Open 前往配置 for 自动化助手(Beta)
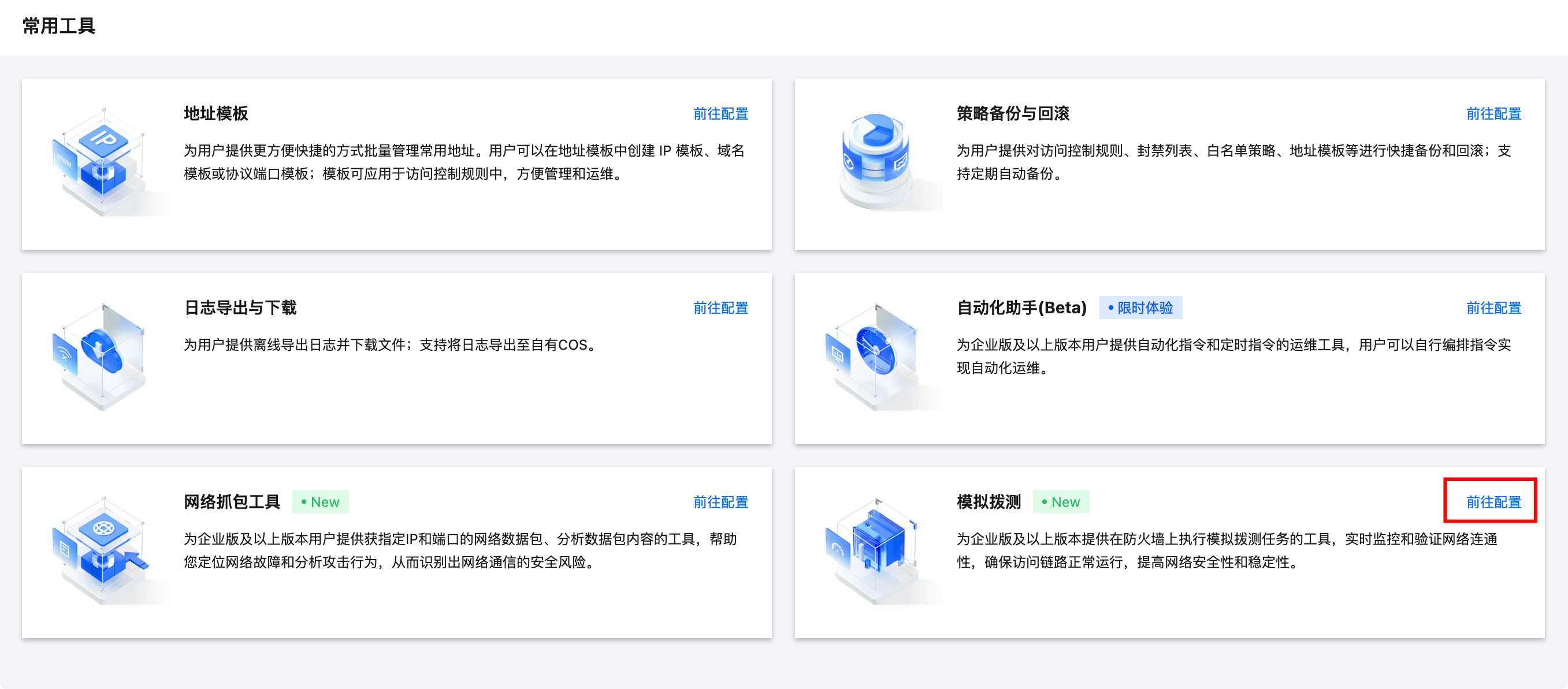Screen dimensions: 1568x689 [1492, 308]
